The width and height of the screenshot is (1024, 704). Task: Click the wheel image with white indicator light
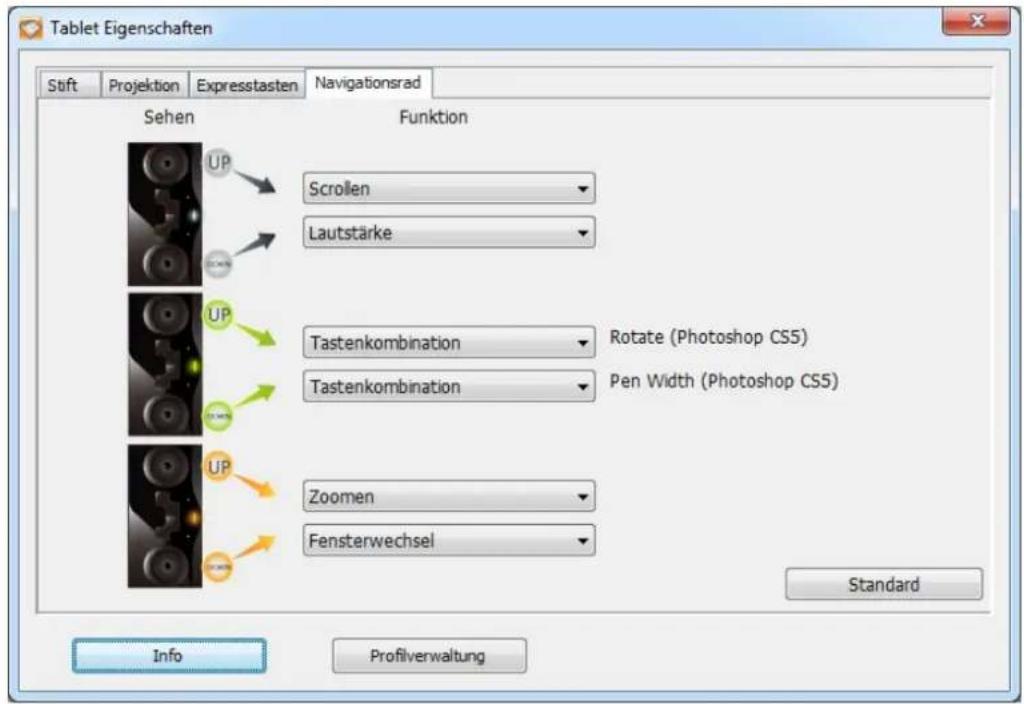(165, 214)
